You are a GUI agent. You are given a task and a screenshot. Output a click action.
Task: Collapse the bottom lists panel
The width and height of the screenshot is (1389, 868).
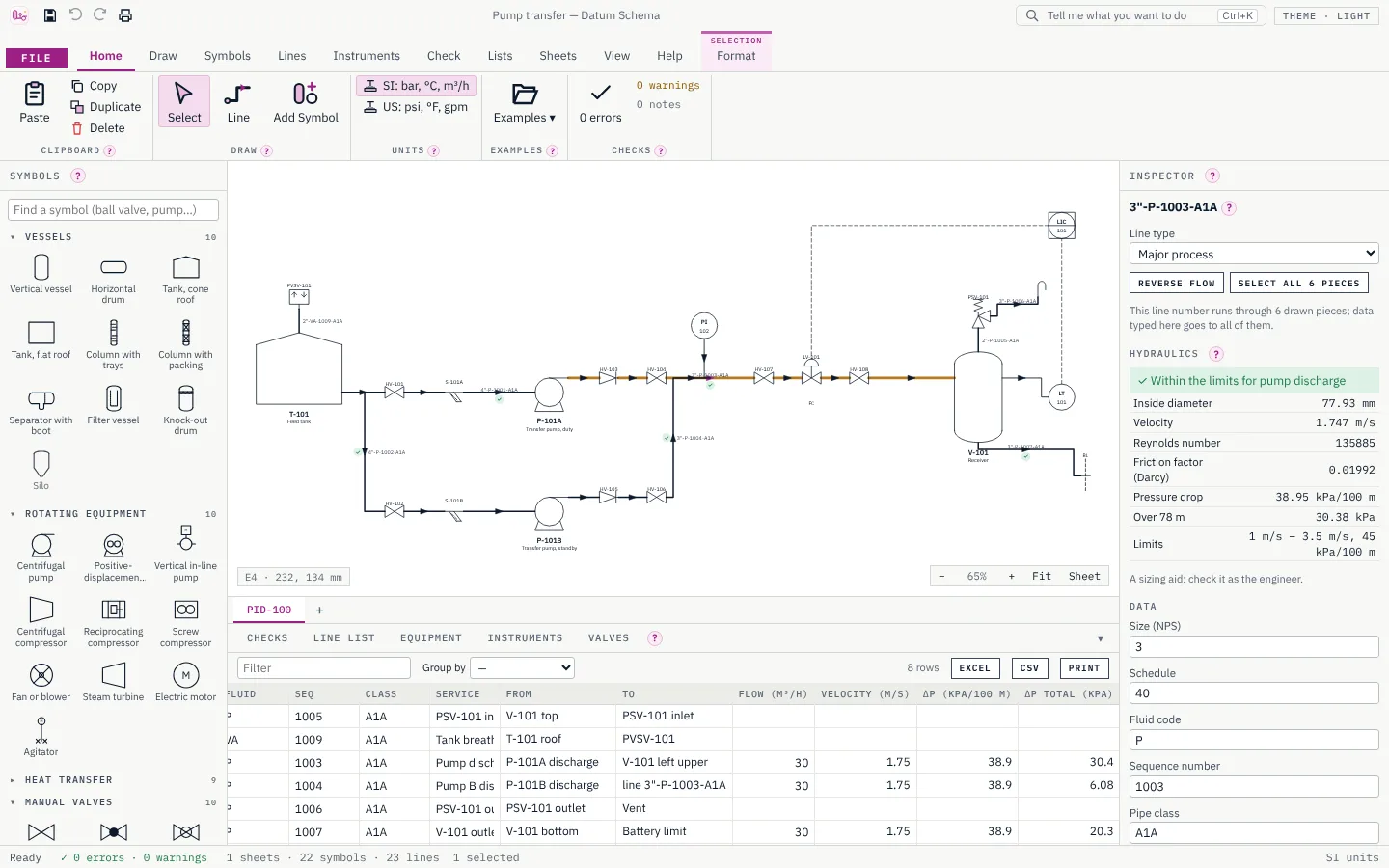pos(1101,638)
